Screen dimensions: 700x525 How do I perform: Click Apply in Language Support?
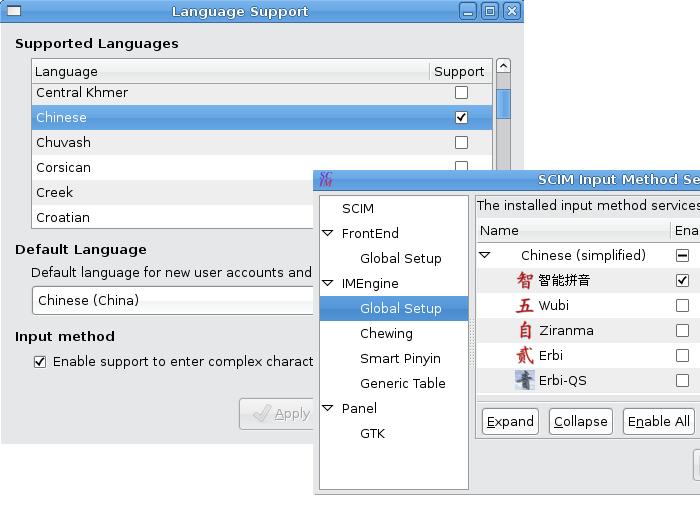click(x=278, y=414)
